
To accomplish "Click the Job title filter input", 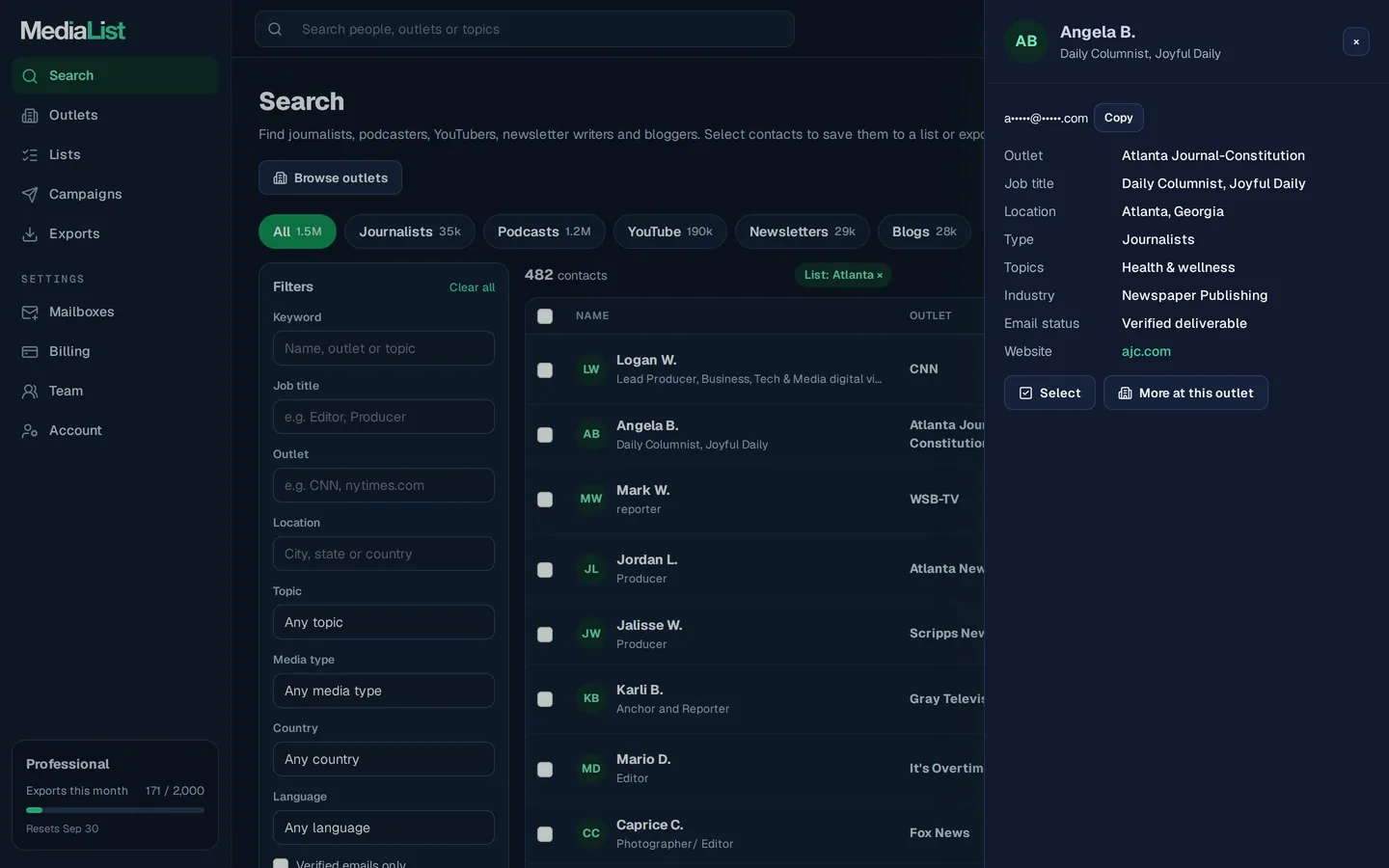I will (x=384, y=417).
